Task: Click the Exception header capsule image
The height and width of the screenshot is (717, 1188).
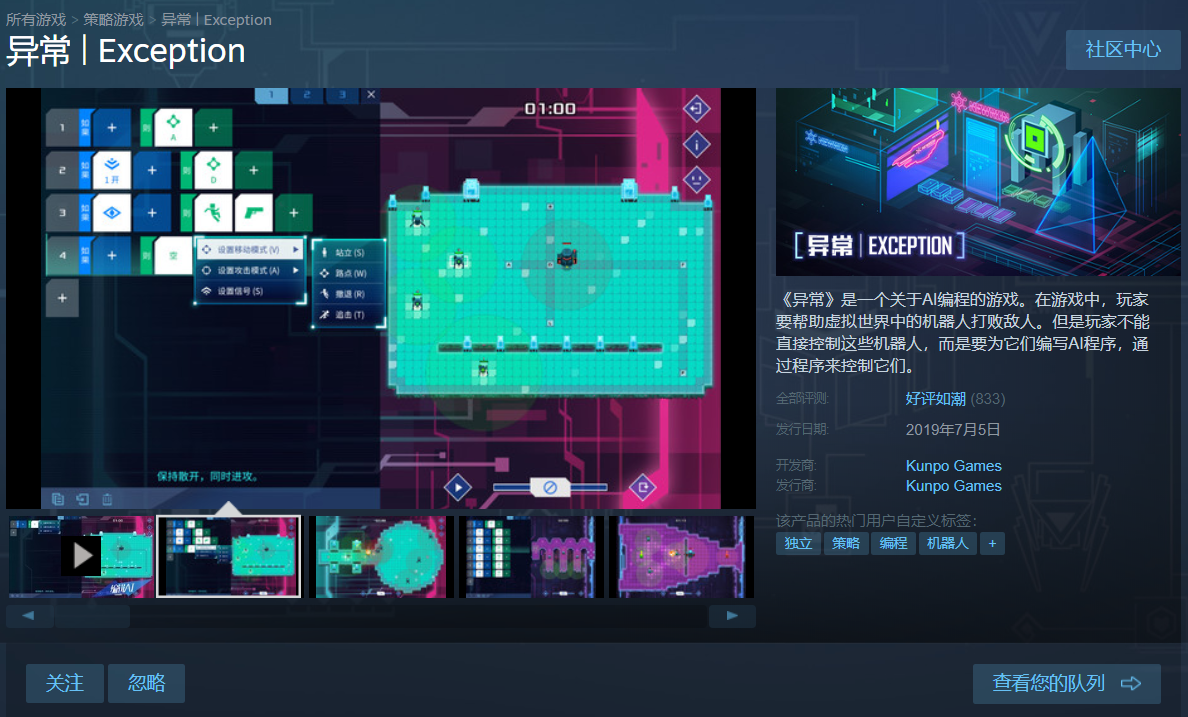Action: point(977,182)
